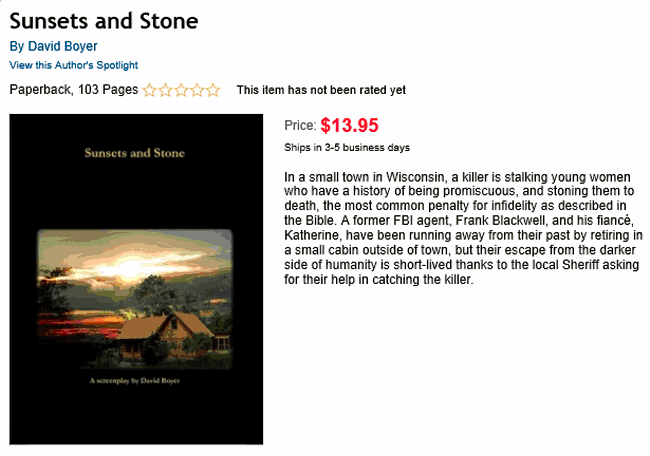Click the Sunsets and Stone page heading
Viewport: 650px width, 456px height.
click(x=104, y=21)
